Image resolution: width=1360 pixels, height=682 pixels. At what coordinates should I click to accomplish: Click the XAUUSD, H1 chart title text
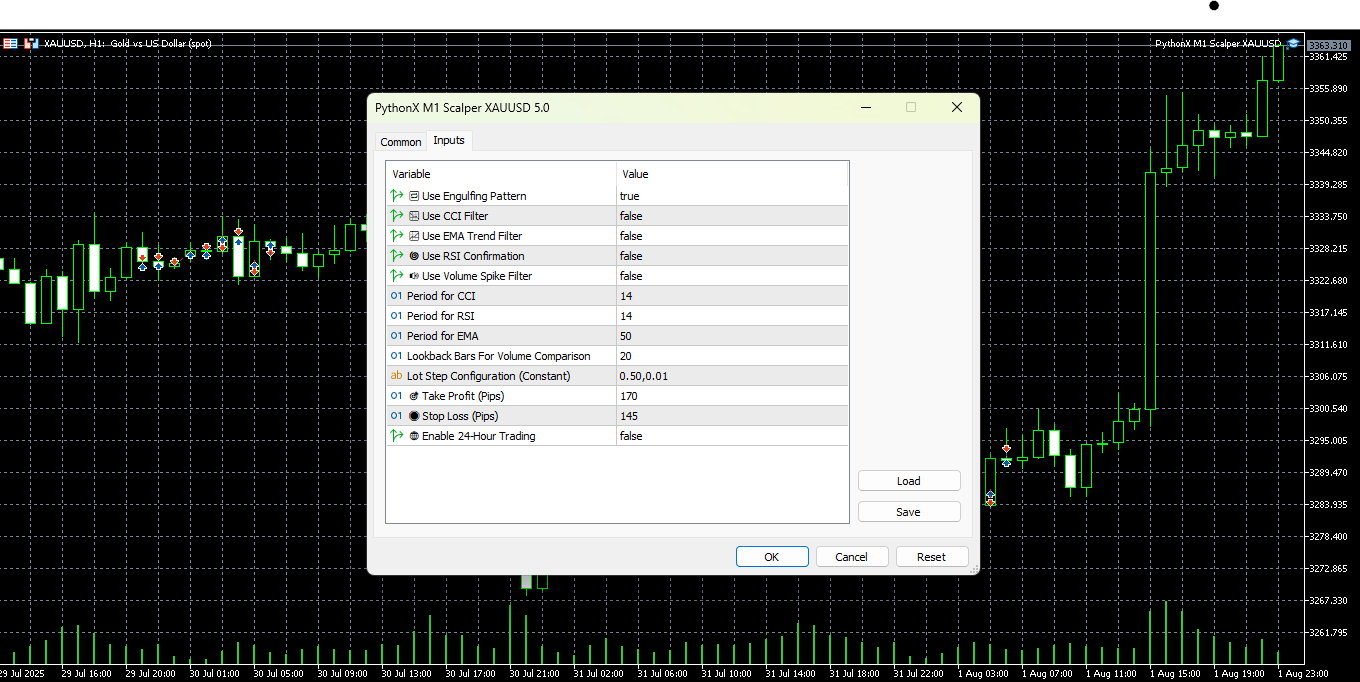tap(128, 44)
